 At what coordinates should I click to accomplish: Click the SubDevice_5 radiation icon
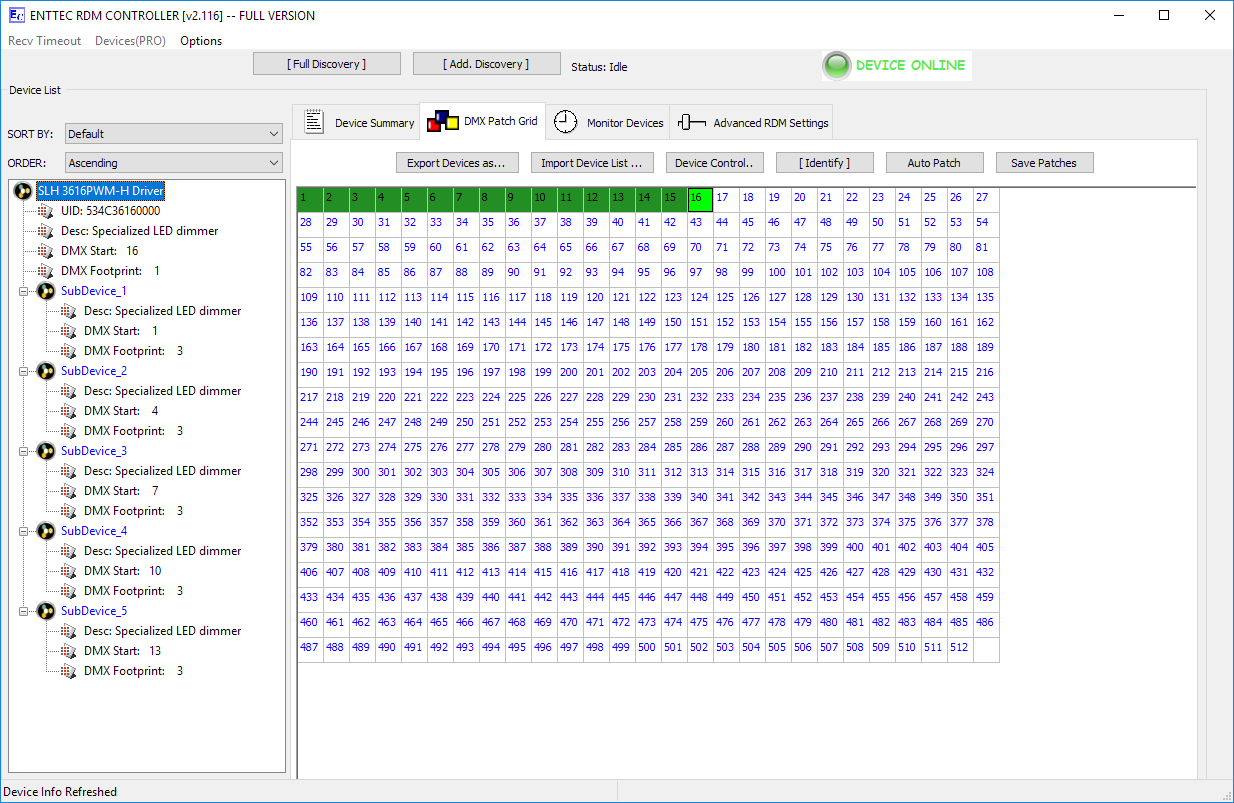click(x=45, y=611)
